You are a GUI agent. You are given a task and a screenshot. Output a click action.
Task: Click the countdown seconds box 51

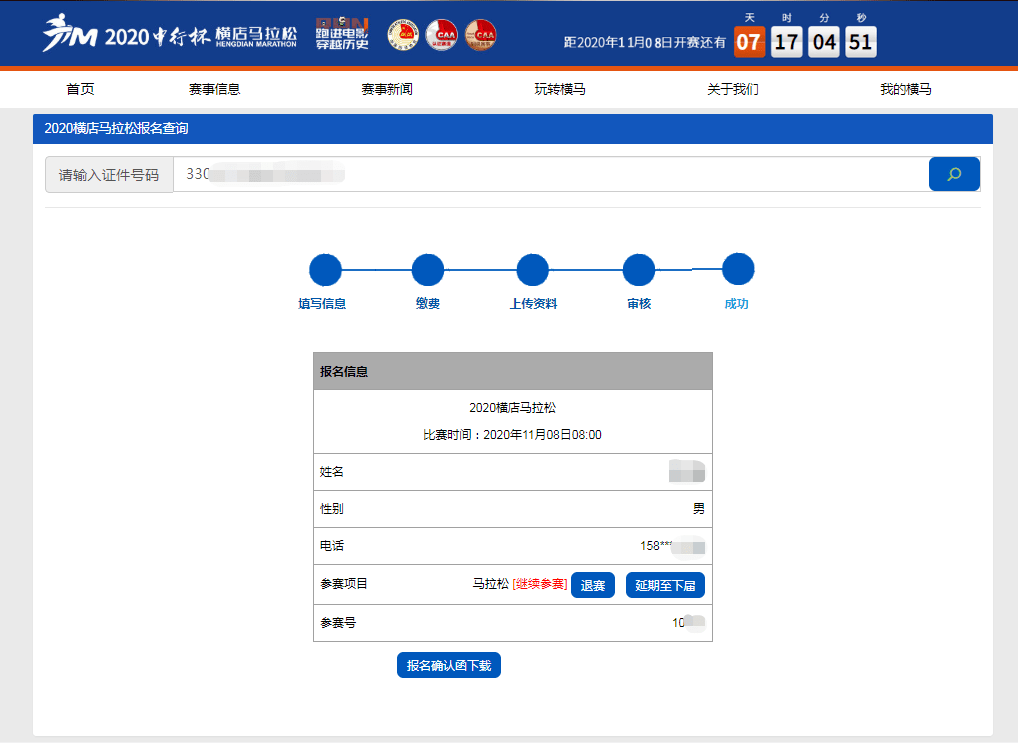tap(861, 42)
